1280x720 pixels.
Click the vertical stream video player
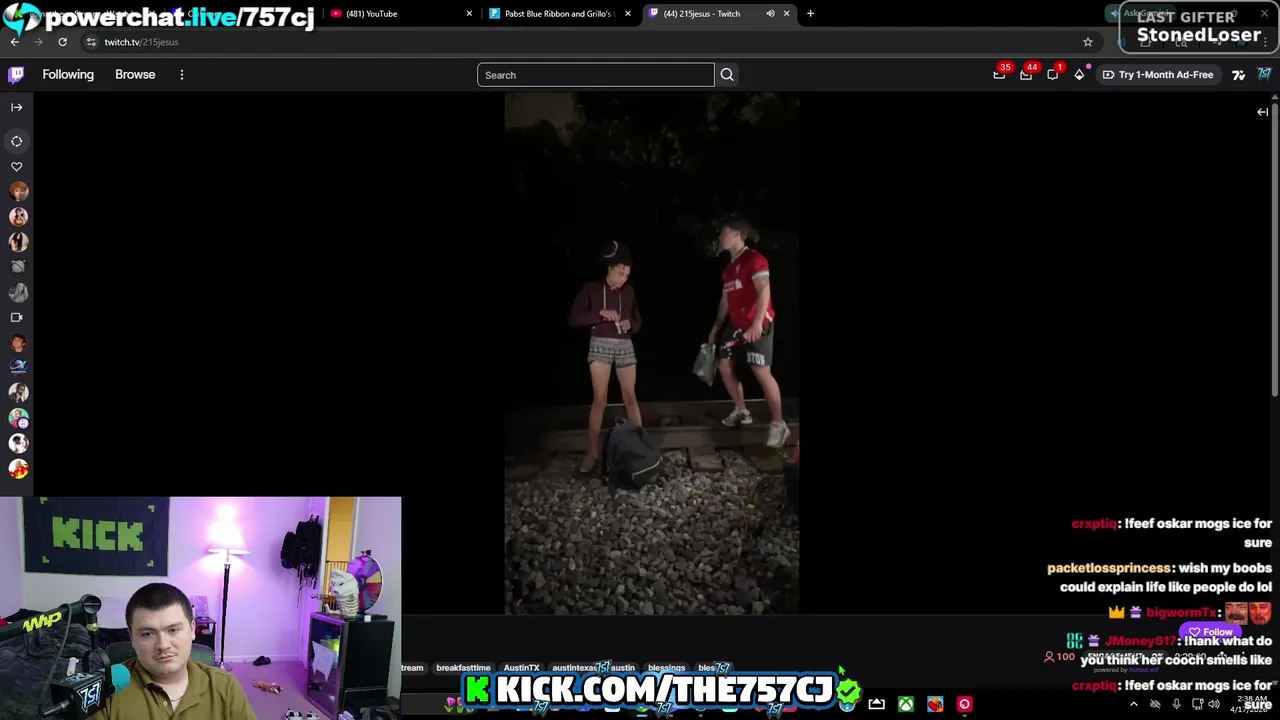tap(651, 353)
